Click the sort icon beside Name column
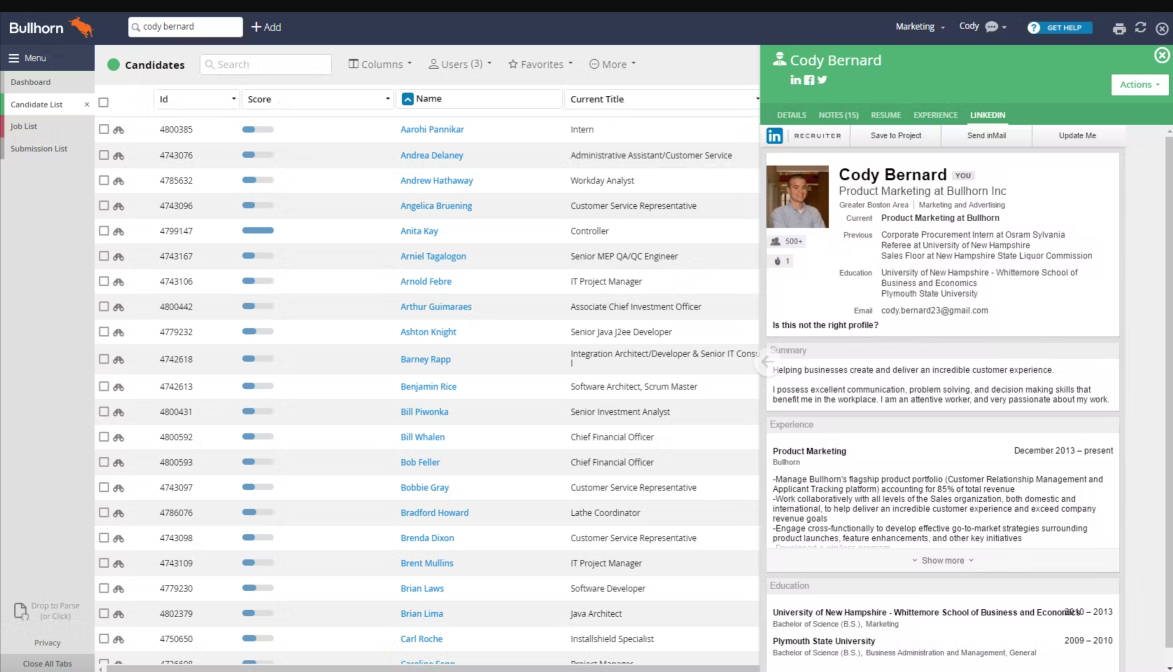 point(408,99)
